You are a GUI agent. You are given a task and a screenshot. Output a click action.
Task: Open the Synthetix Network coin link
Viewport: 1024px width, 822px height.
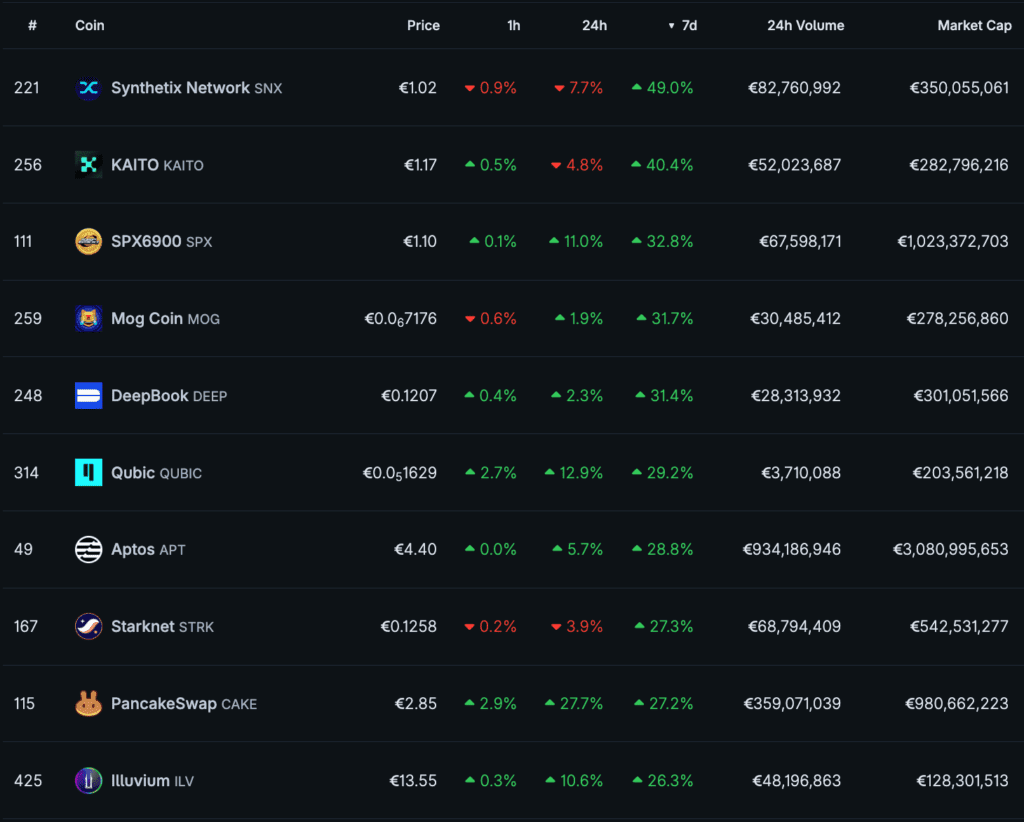(180, 88)
